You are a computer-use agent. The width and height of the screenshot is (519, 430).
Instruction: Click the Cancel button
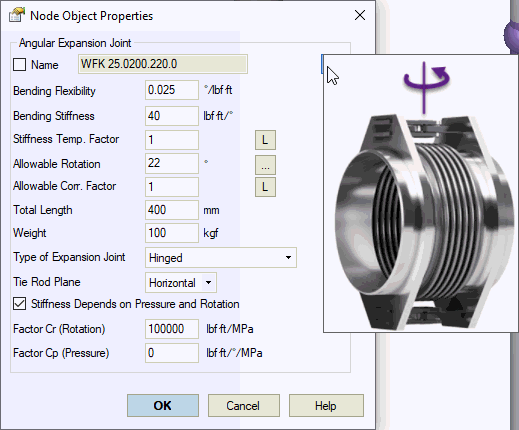[x=244, y=406]
